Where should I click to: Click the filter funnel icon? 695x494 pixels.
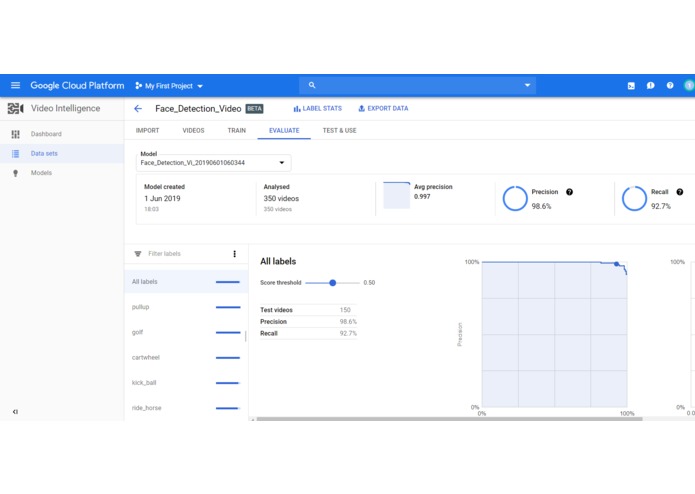138,254
